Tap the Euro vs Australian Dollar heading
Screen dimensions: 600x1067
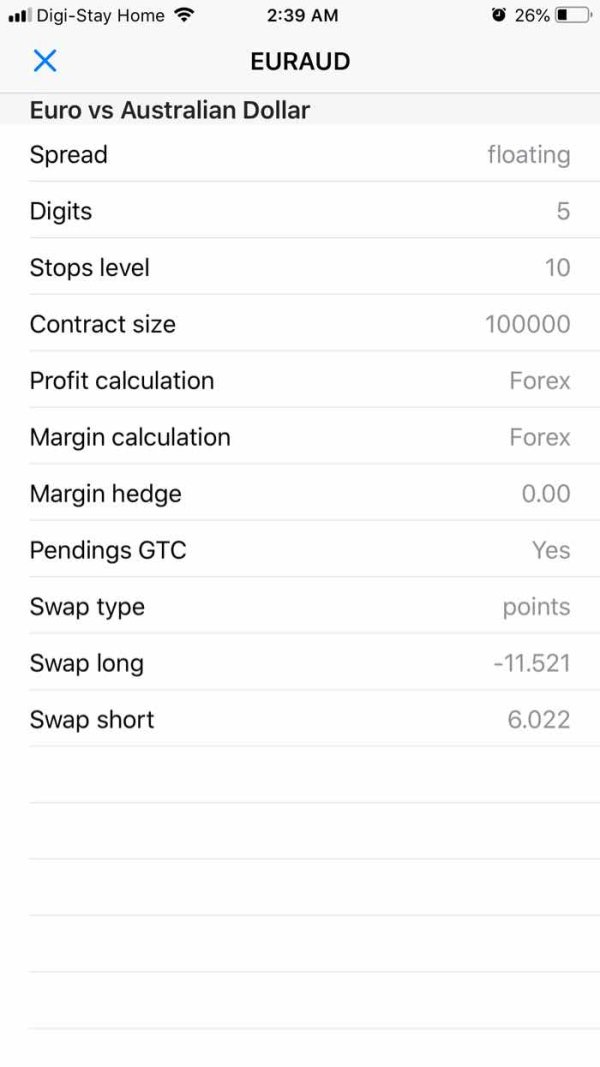pos(170,110)
